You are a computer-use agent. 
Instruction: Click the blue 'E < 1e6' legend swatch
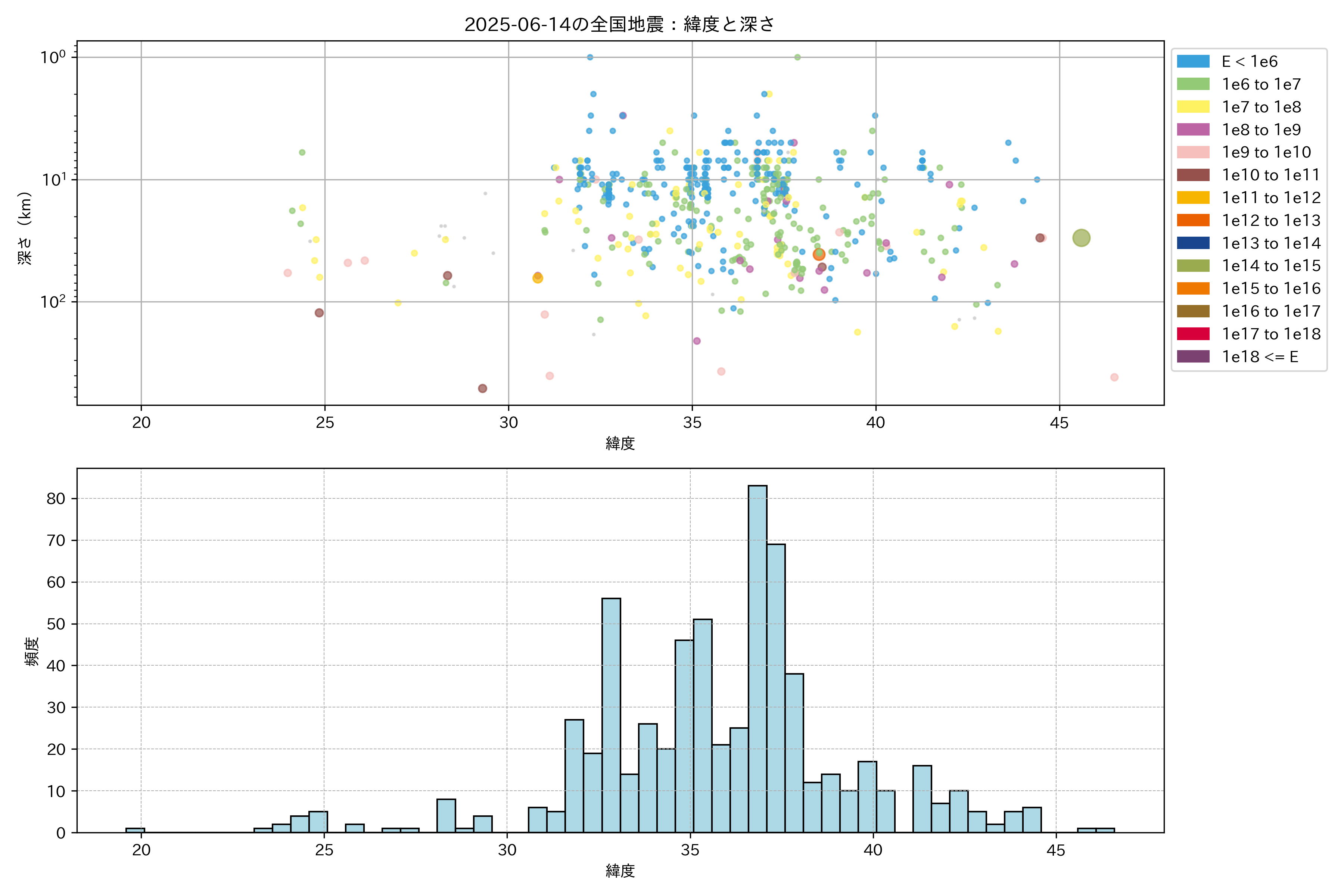(x=1193, y=62)
